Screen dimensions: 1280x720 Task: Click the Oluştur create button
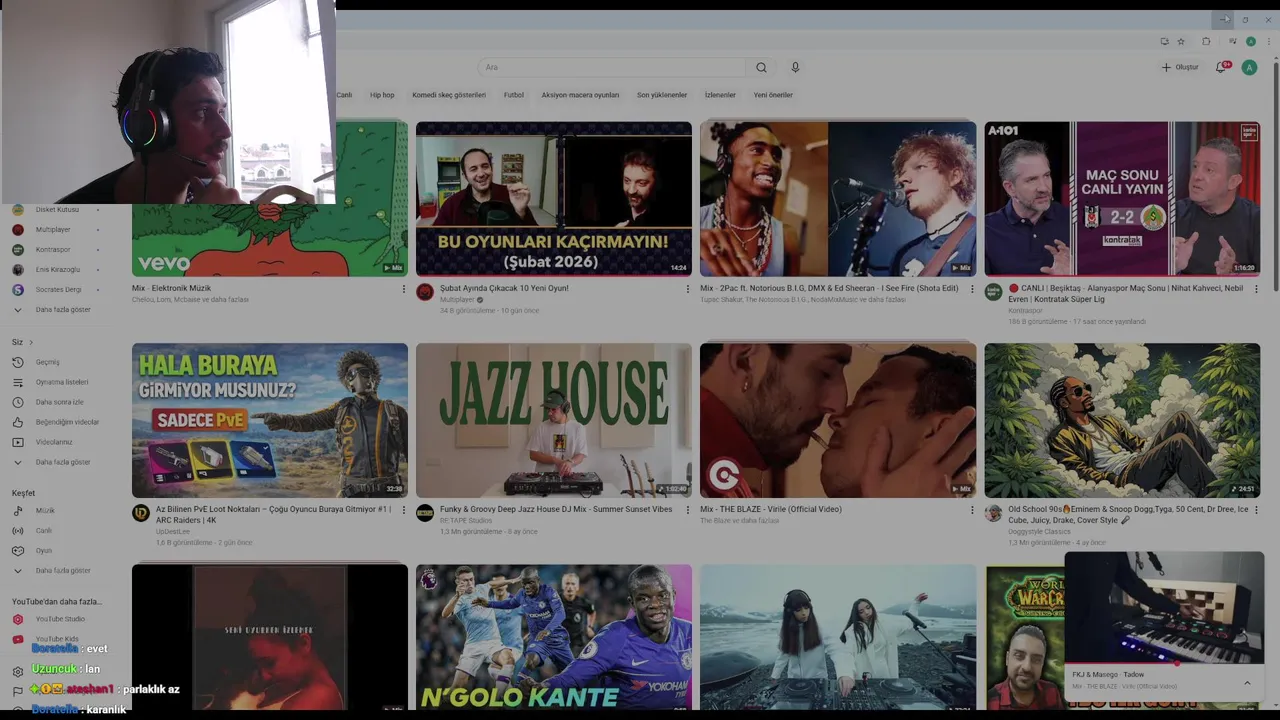coord(1180,67)
